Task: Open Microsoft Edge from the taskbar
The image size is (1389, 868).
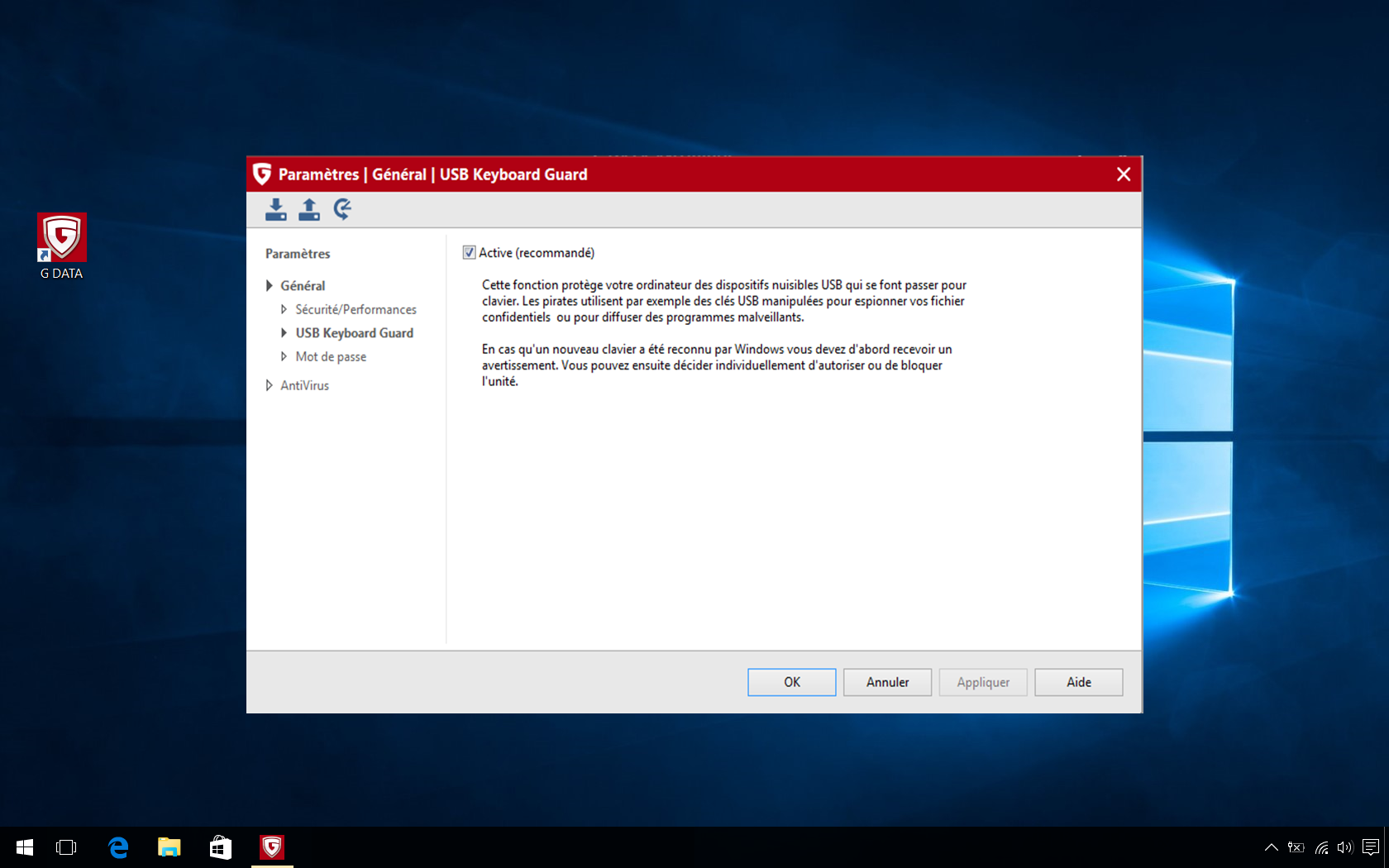Action: [118, 847]
